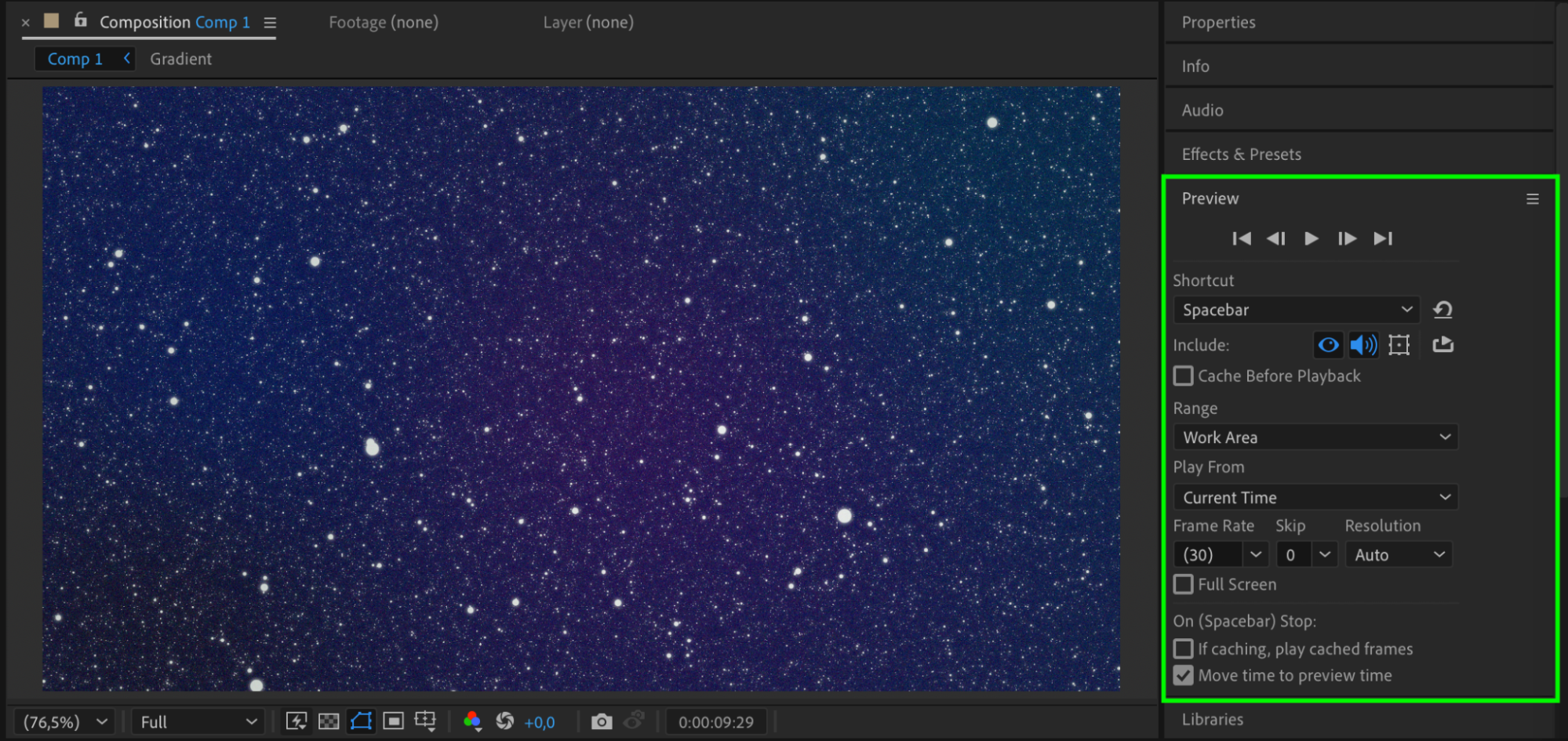Click the Region of Interest icon
Screen dimensions: 1568x741
tap(393, 721)
